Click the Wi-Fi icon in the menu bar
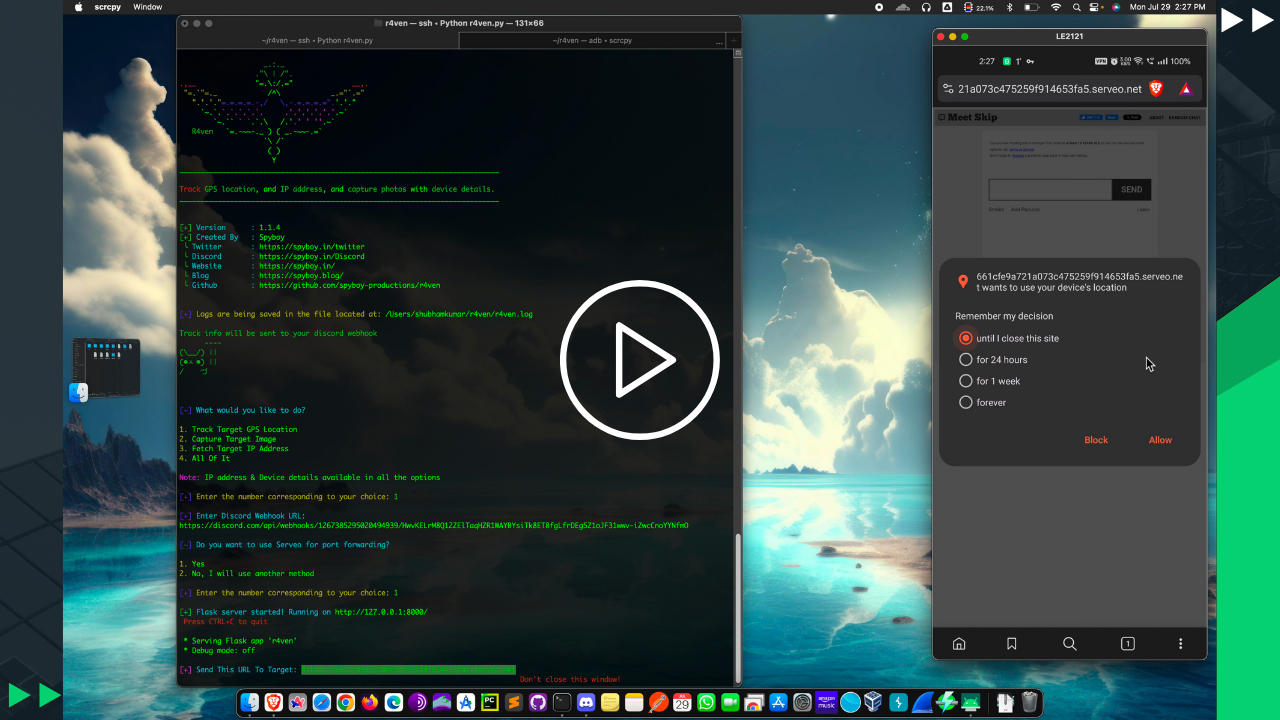Screen dimensions: 1280x720 [1056, 7]
